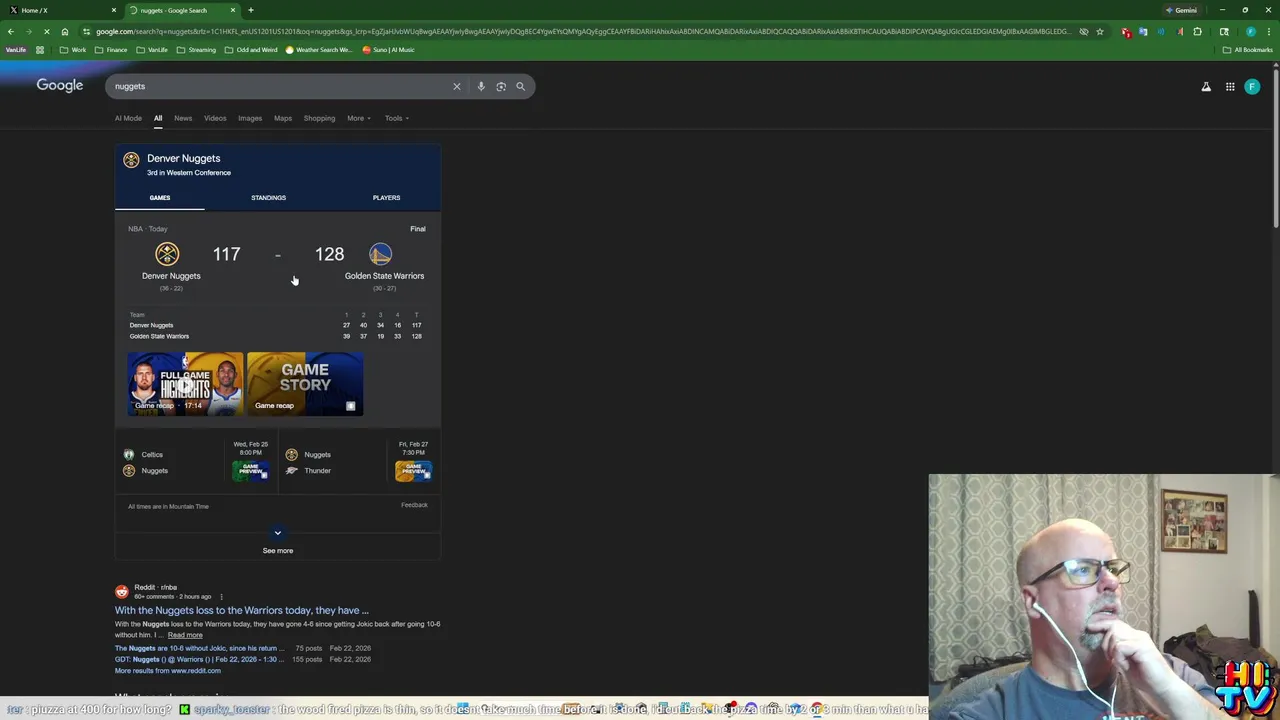Switch to Shopping results
The image size is (1280, 720).
click(x=319, y=118)
